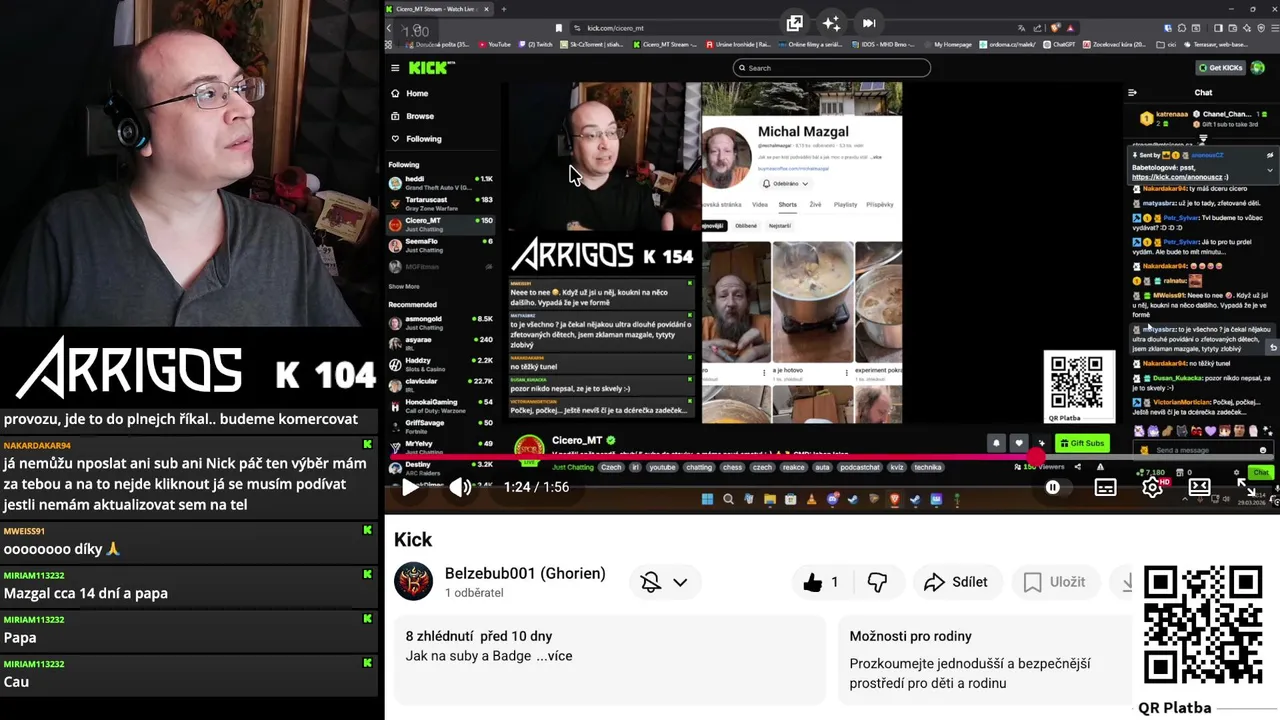Mute the YouTube player volume

pos(459,488)
